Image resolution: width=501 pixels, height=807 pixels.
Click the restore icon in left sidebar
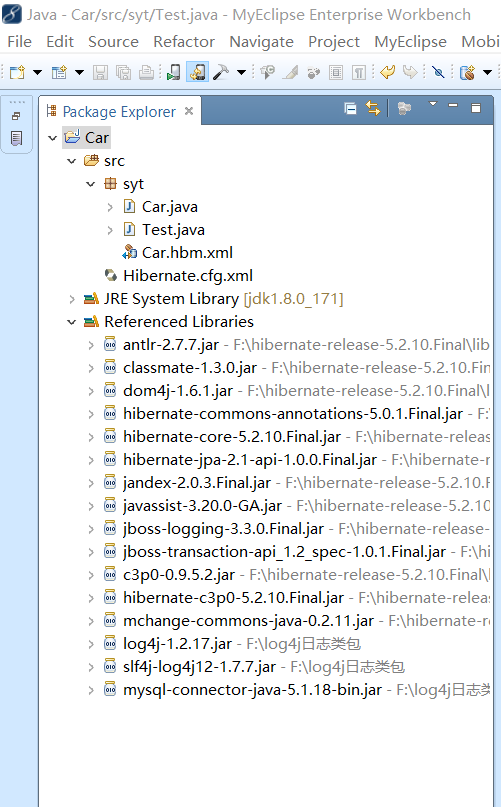[x=16, y=116]
